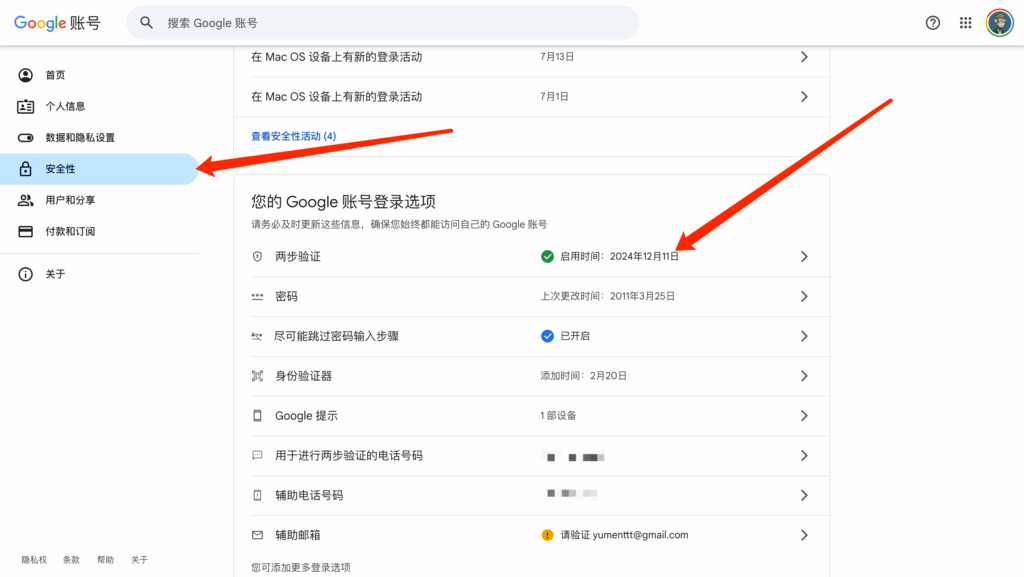Image resolution: width=1024 pixels, height=577 pixels.
Task: Open the help question mark icon
Action: [933, 23]
